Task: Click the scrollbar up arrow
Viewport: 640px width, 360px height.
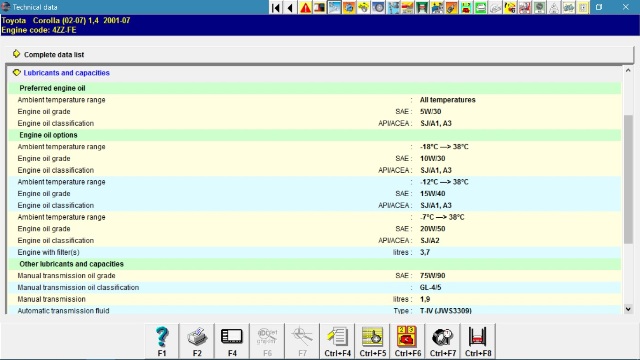Action: (x=628, y=71)
